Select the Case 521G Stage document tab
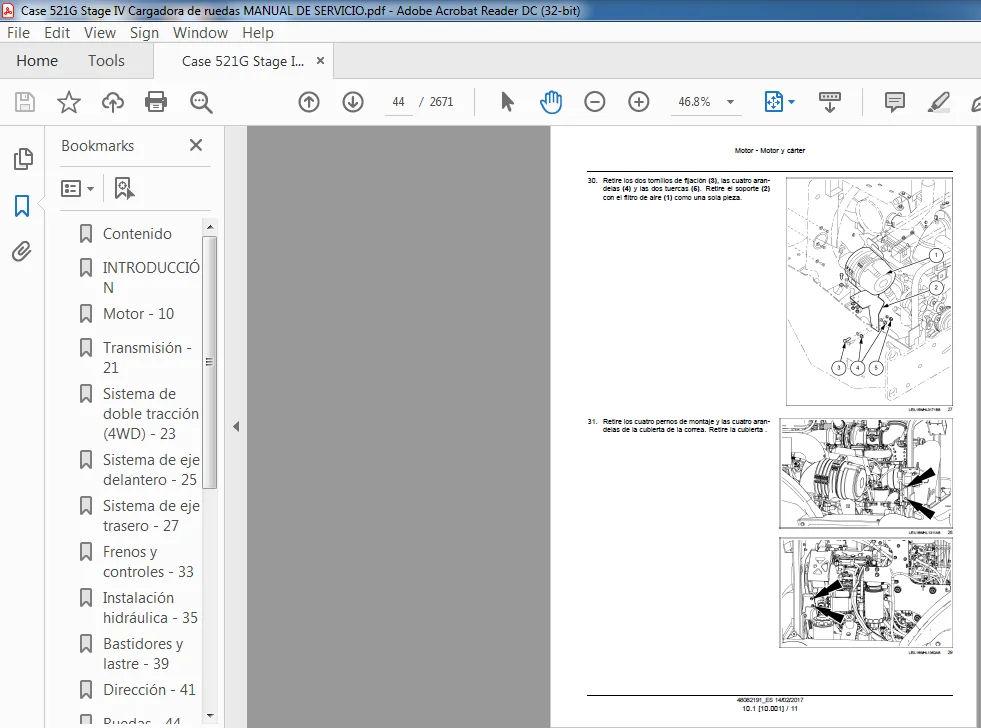The width and height of the screenshot is (981, 728). coord(243,61)
